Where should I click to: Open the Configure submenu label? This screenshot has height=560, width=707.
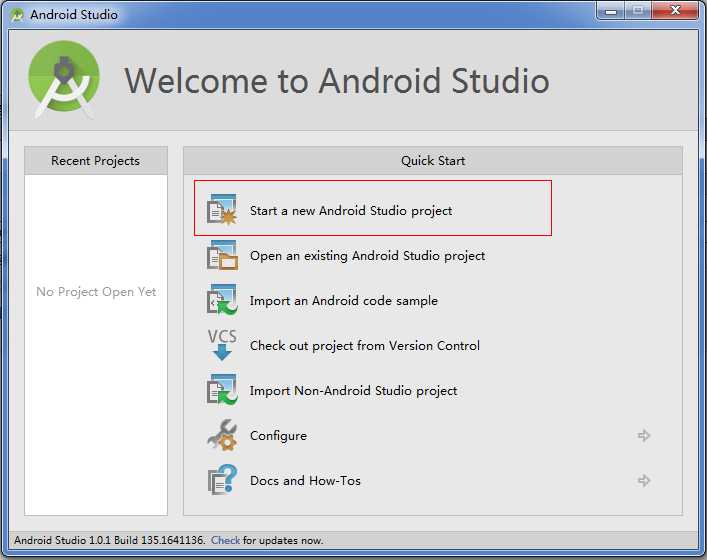point(278,436)
